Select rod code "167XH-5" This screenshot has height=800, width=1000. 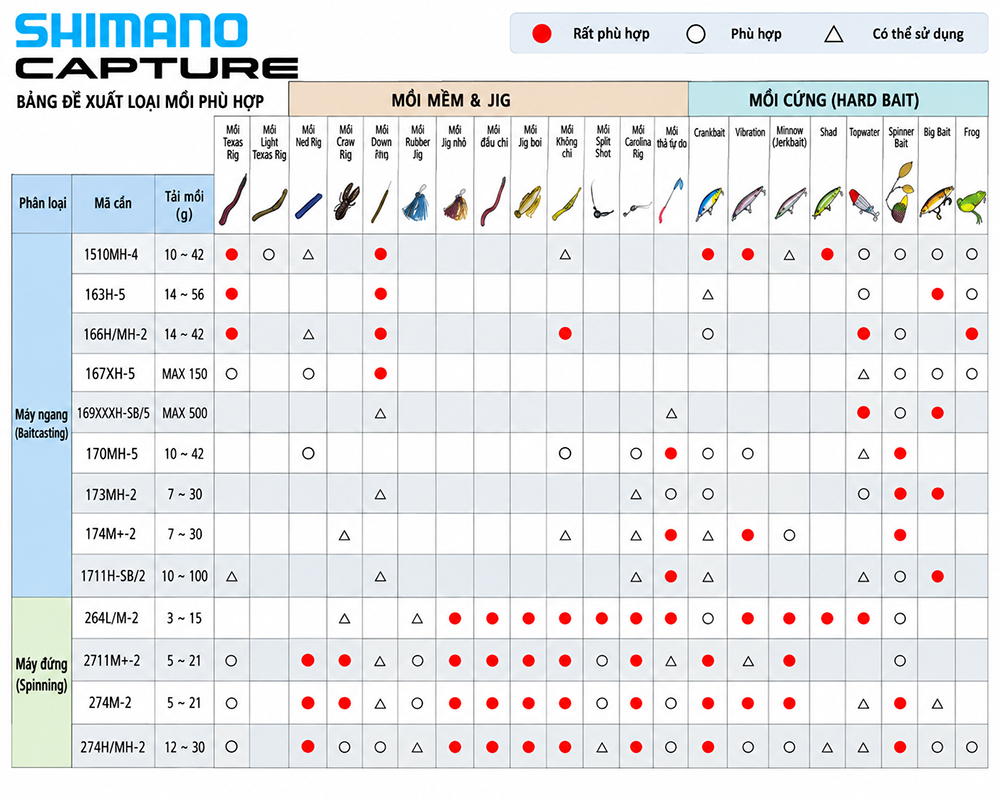tap(110, 374)
